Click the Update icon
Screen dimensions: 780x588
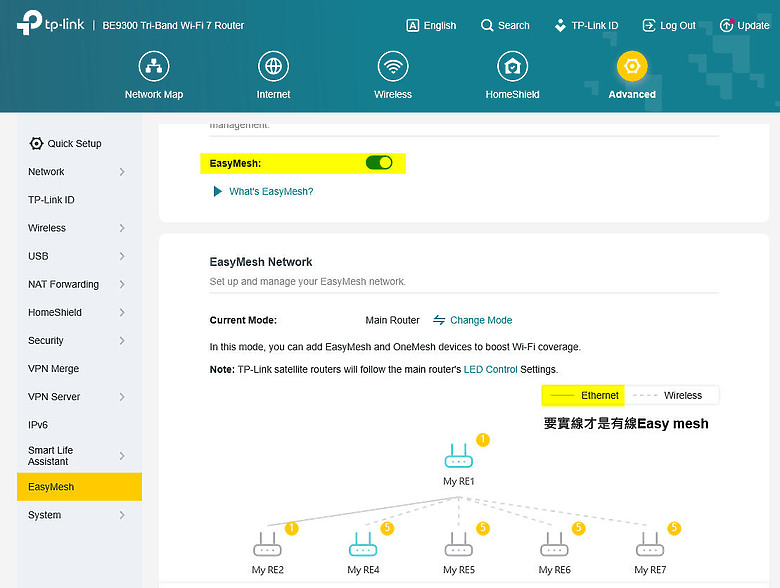coord(727,25)
